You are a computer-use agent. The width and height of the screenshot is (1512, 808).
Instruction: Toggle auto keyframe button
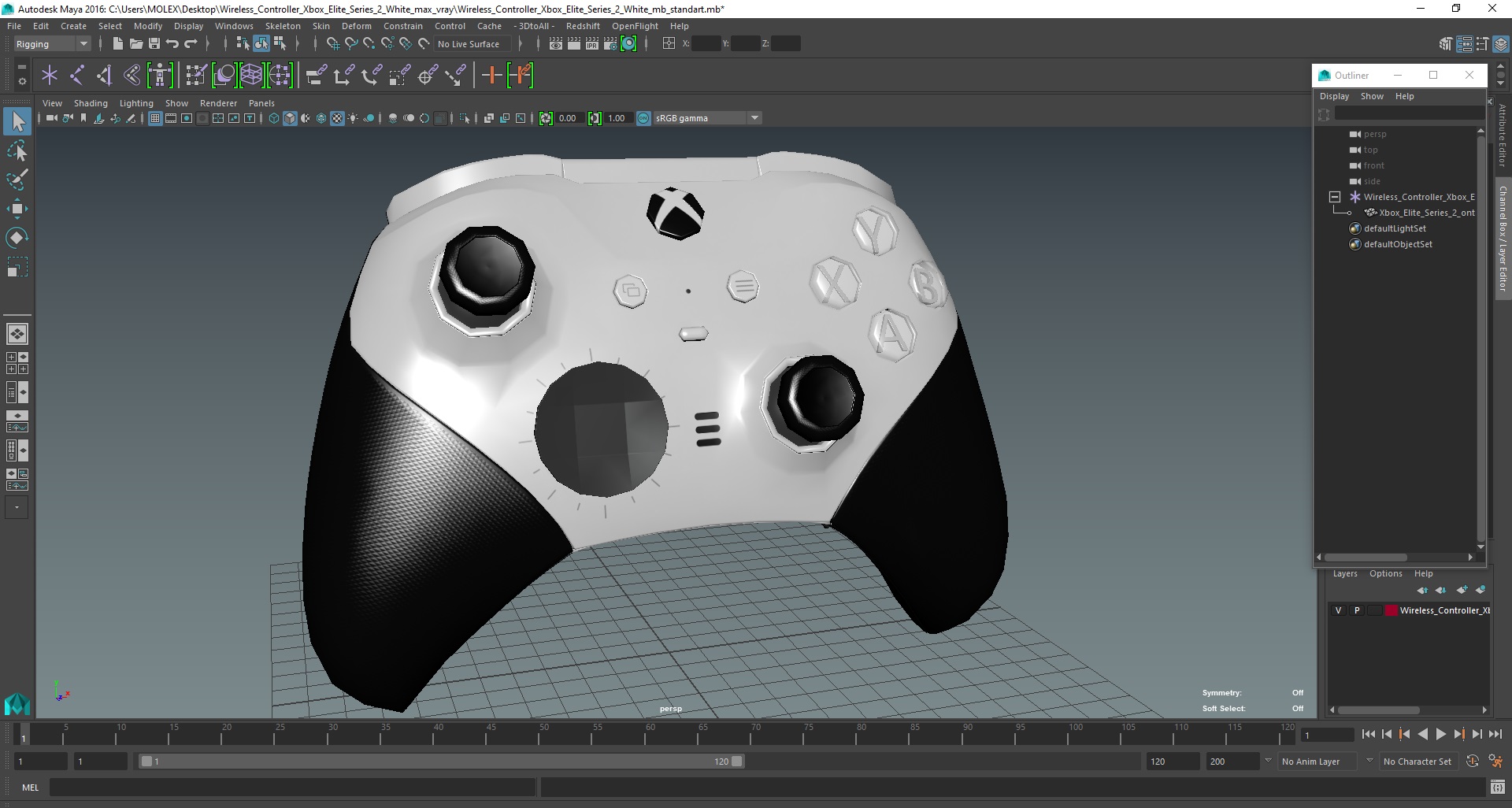pos(1473,762)
